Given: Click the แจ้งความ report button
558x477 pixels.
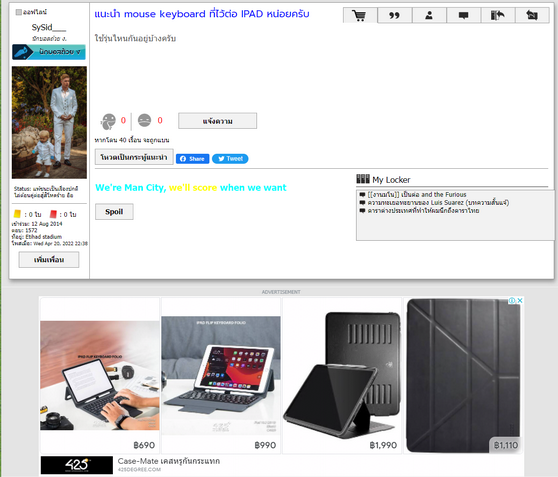Looking at the screenshot, I should point(217,121).
